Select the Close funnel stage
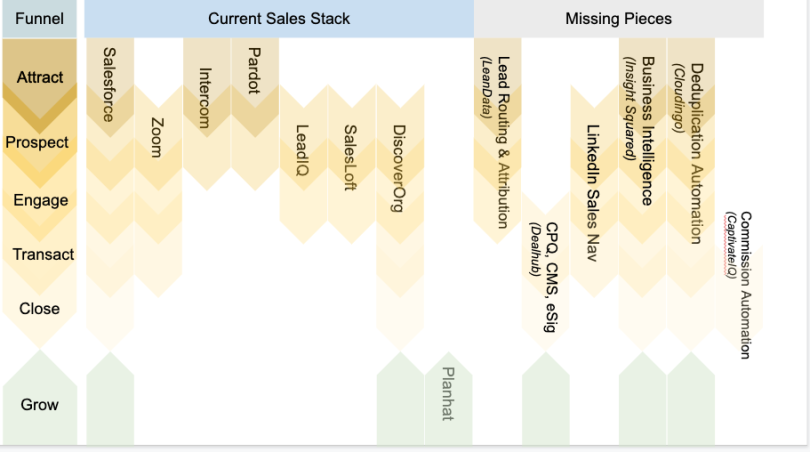 [x=39, y=308]
